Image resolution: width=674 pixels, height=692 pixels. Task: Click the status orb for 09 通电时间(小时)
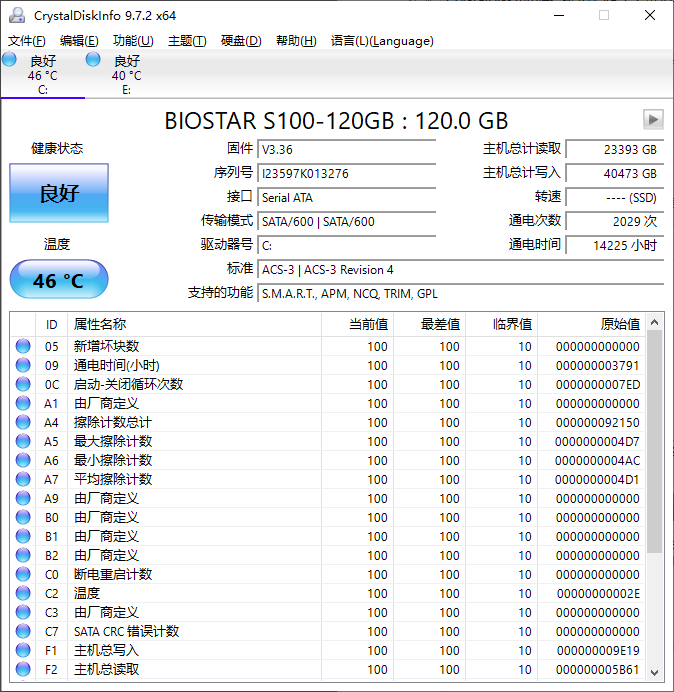pos(23,365)
